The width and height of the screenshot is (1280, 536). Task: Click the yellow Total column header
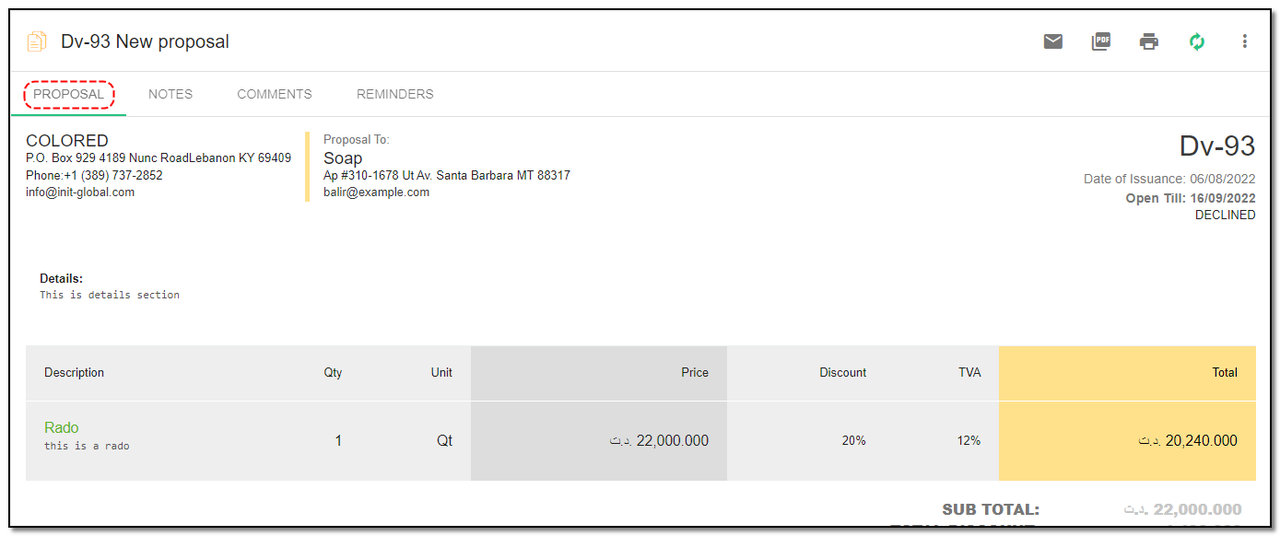pos(1224,372)
